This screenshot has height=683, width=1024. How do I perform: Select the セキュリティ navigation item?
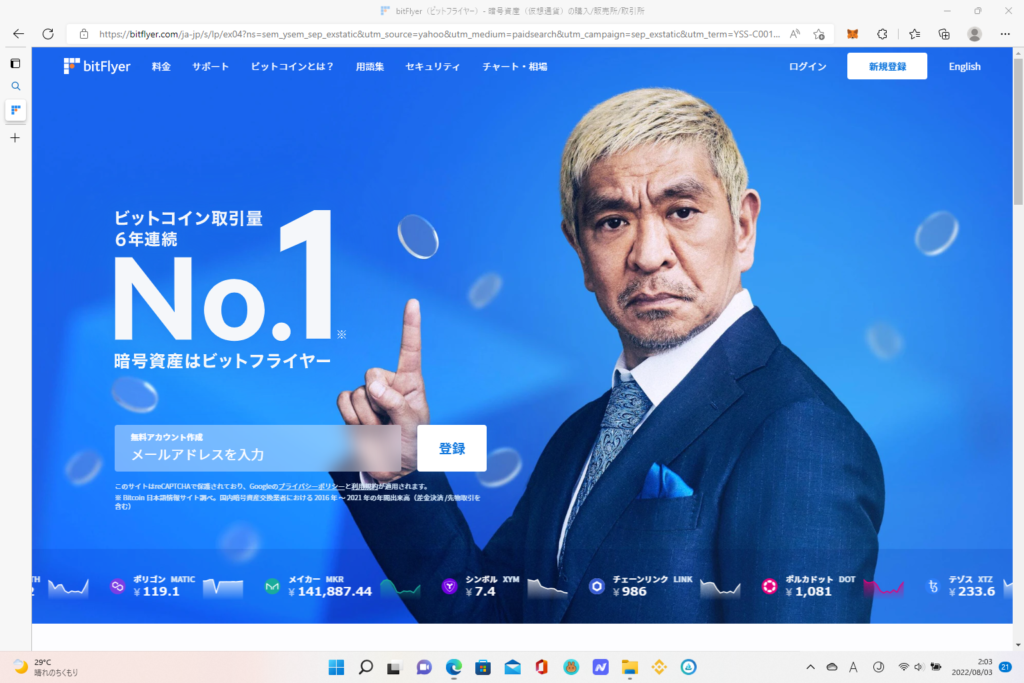(x=432, y=67)
